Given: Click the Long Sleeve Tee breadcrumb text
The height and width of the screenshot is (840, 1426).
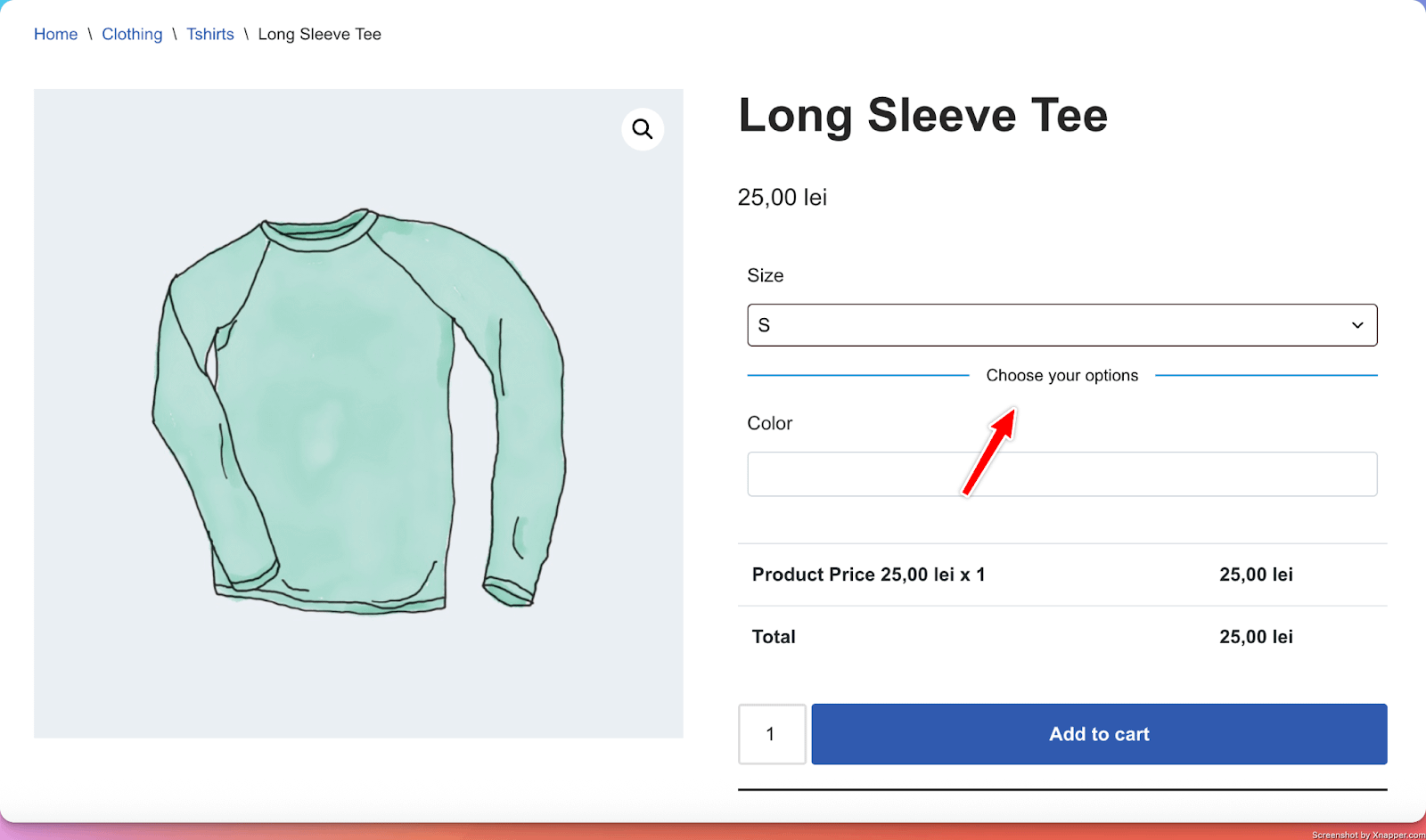Looking at the screenshot, I should point(319,35).
